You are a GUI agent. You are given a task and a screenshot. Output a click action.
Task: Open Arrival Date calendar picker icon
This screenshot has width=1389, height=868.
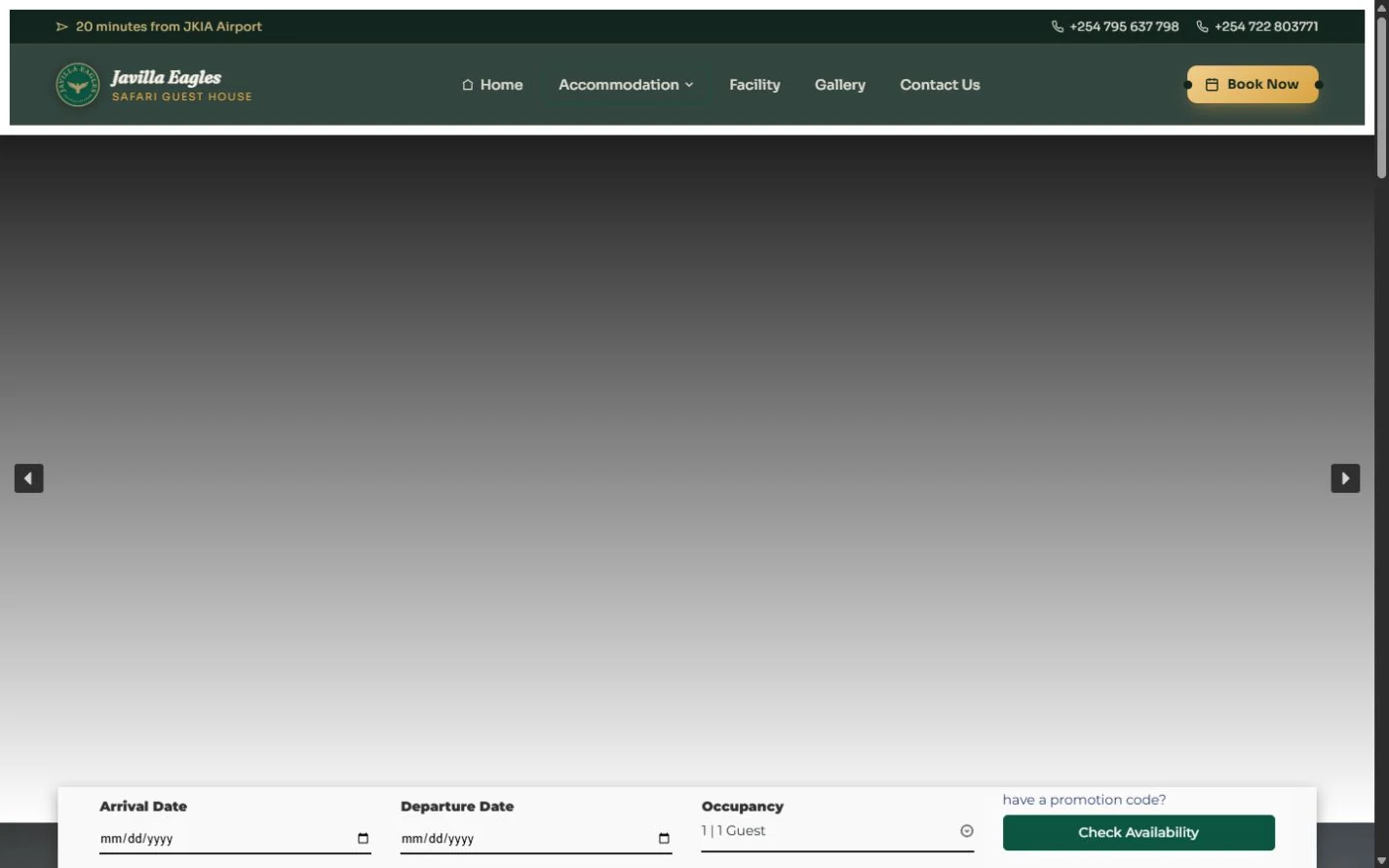click(363, 839)
